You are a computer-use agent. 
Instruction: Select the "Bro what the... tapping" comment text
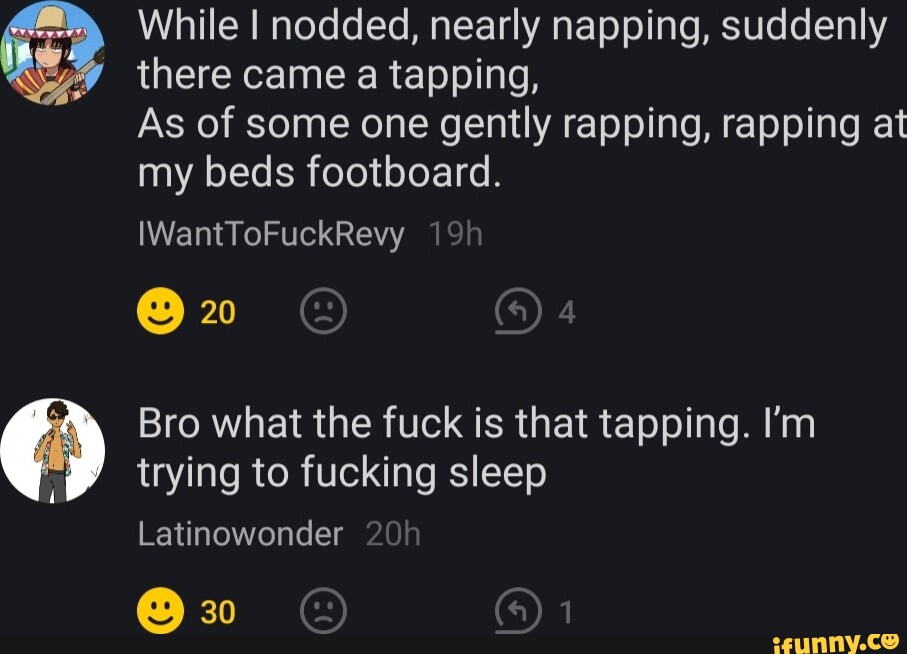click(x=476, y=446)
